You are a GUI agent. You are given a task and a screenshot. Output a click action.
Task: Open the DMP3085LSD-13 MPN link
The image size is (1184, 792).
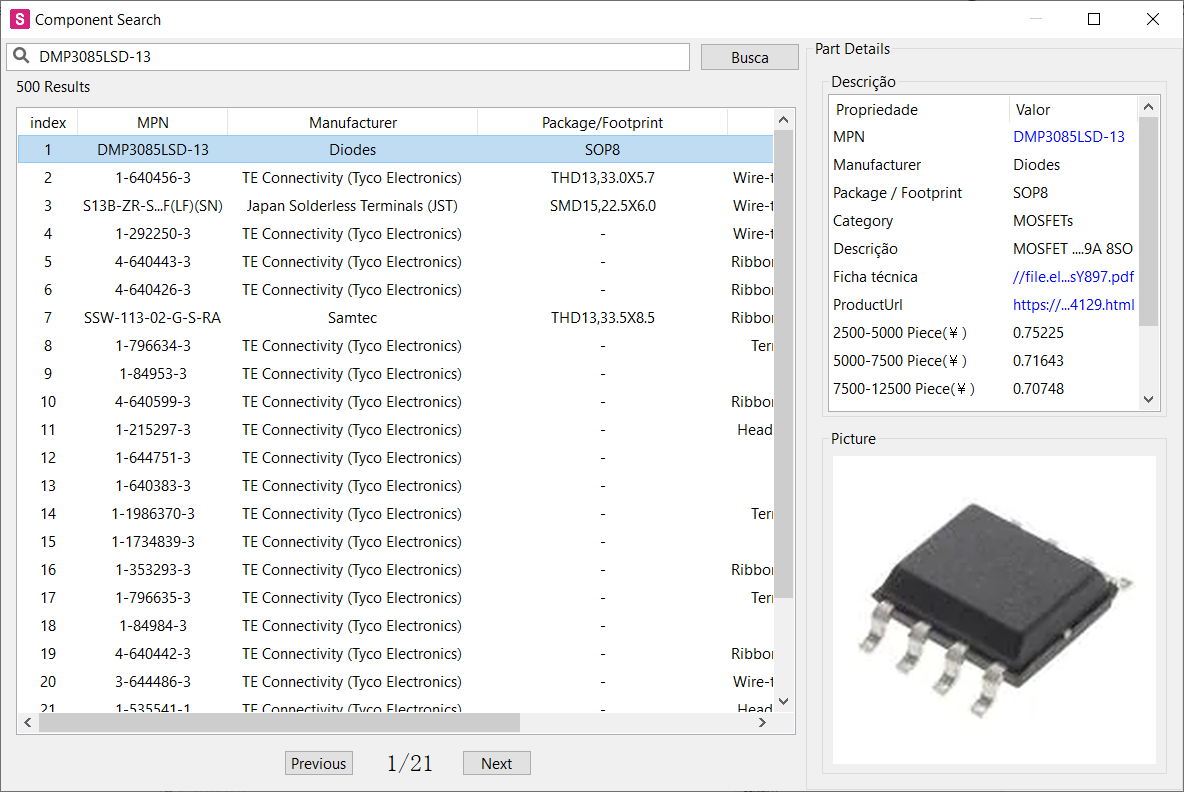tap(1068, 137)
